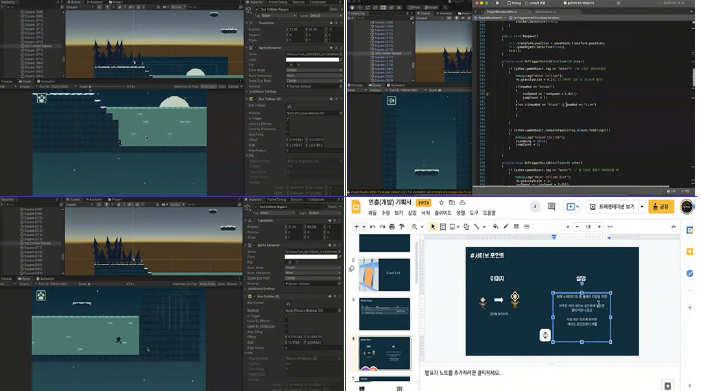
Task: Open the Draw Mode dropdown in the top-left Inspector
Action: click(x=313, y=70)
